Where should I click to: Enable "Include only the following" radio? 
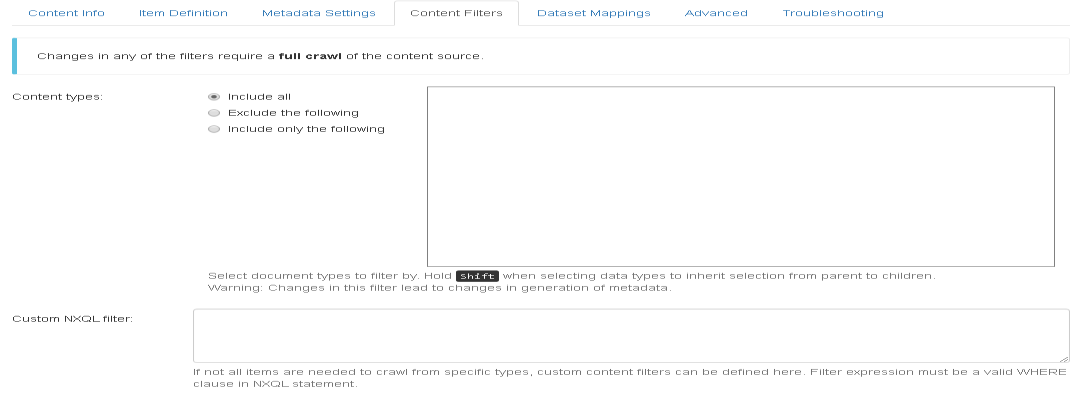[x=214, y=129]
